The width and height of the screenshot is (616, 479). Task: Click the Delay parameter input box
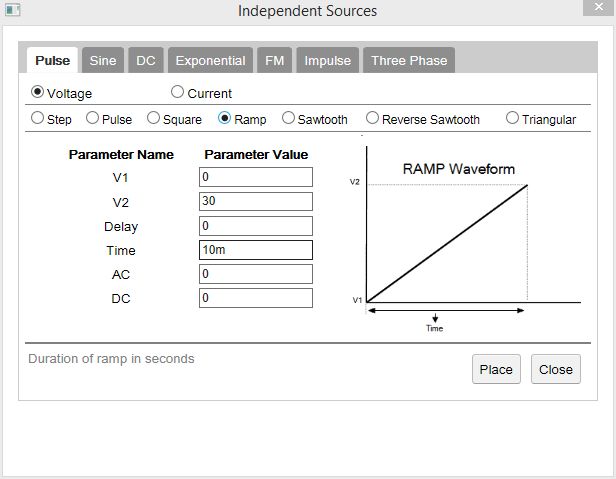pyautogui.click(x=256, y=226)
